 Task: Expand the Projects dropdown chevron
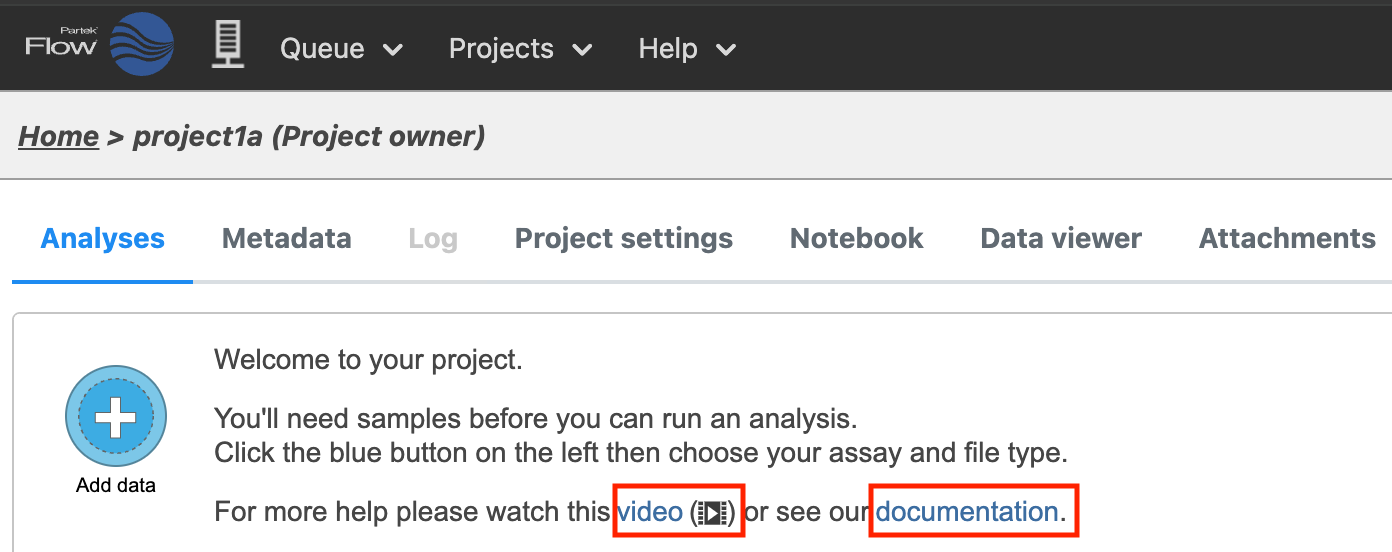(x=582, y=49)
